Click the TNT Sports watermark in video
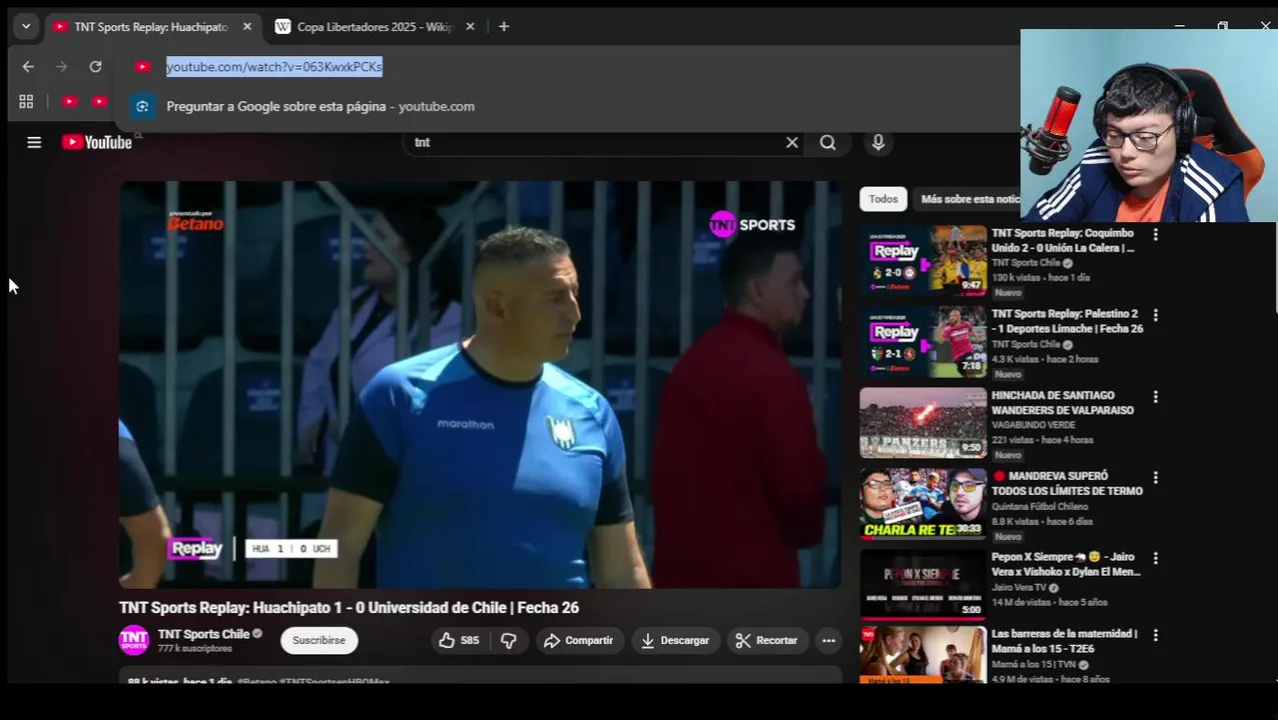This screenshot has width=1278, height=720. 752,225
